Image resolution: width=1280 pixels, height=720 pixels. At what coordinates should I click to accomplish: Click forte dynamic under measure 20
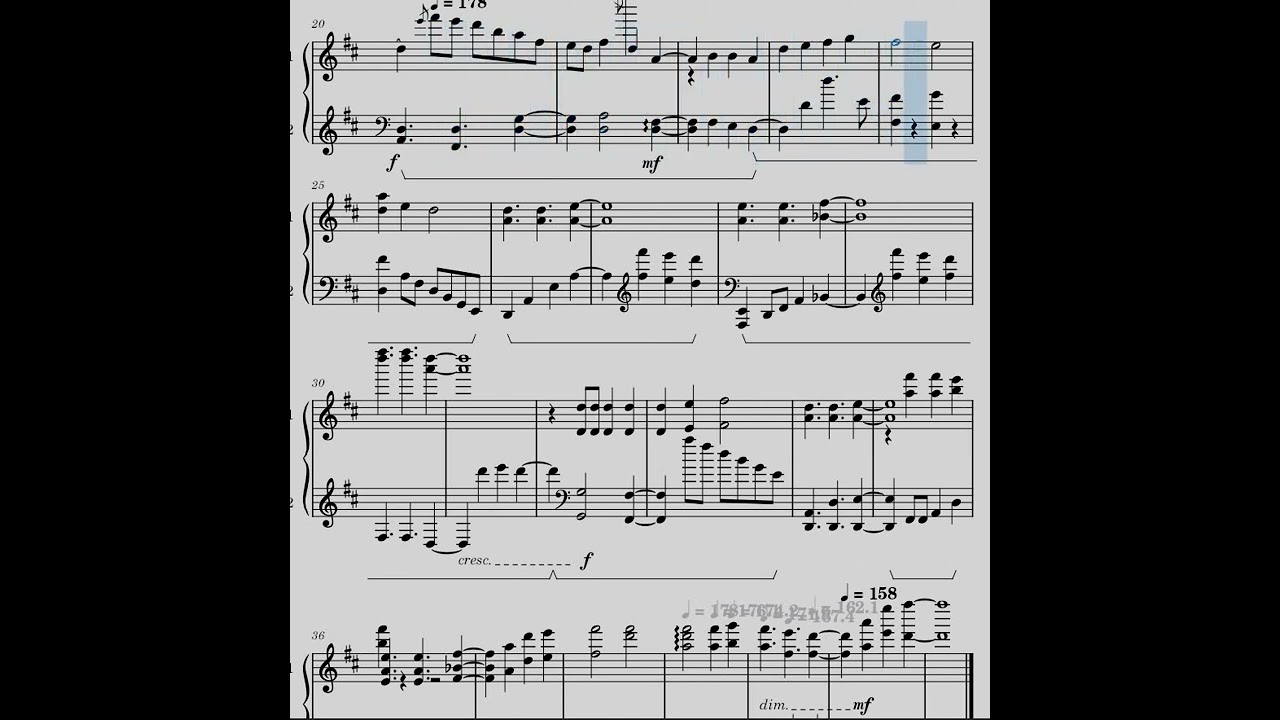click(394, 160)
